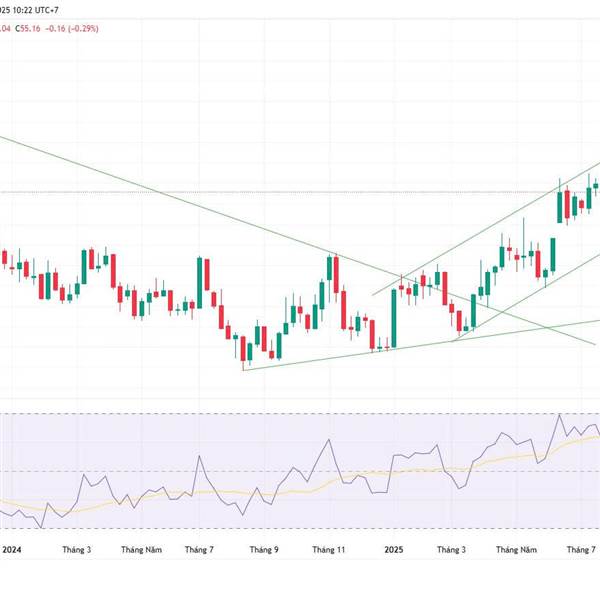The image size is (600, 600).
Task: Select the Tháng 7 label preceding Tháng 9
Action: click(x=199, y=550)
